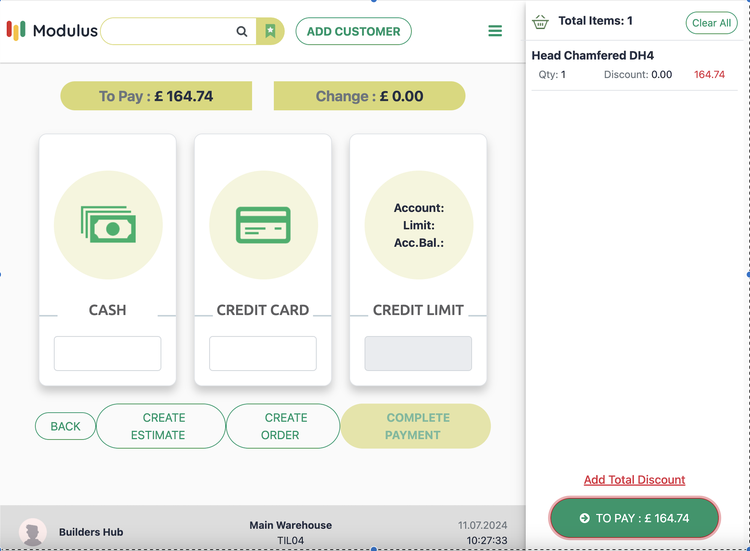750x551 pixels.
Task: Open the hamburger menu
Action: [495, 31]
